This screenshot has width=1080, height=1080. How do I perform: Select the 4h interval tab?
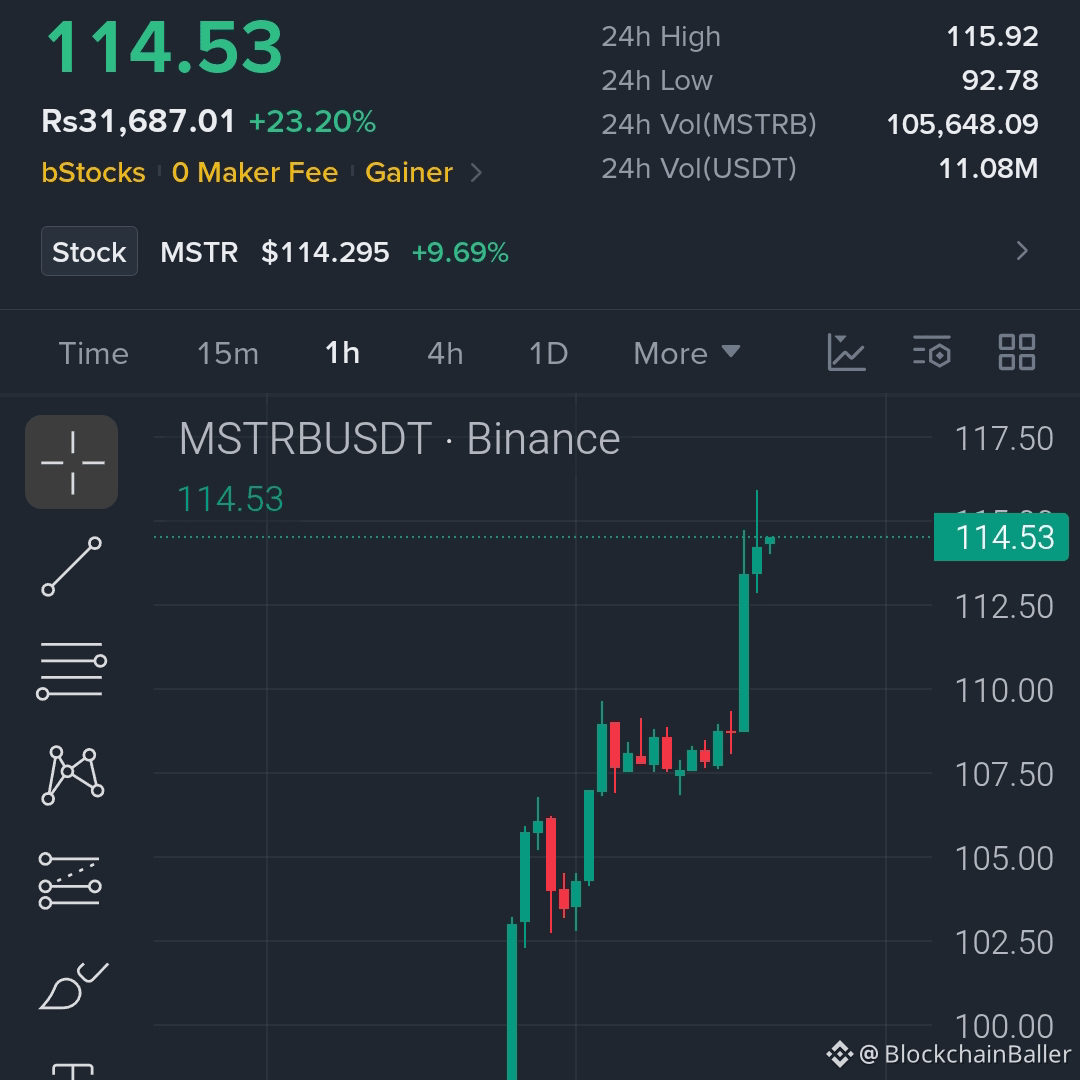pyautogui.click(x=445, y=353)
